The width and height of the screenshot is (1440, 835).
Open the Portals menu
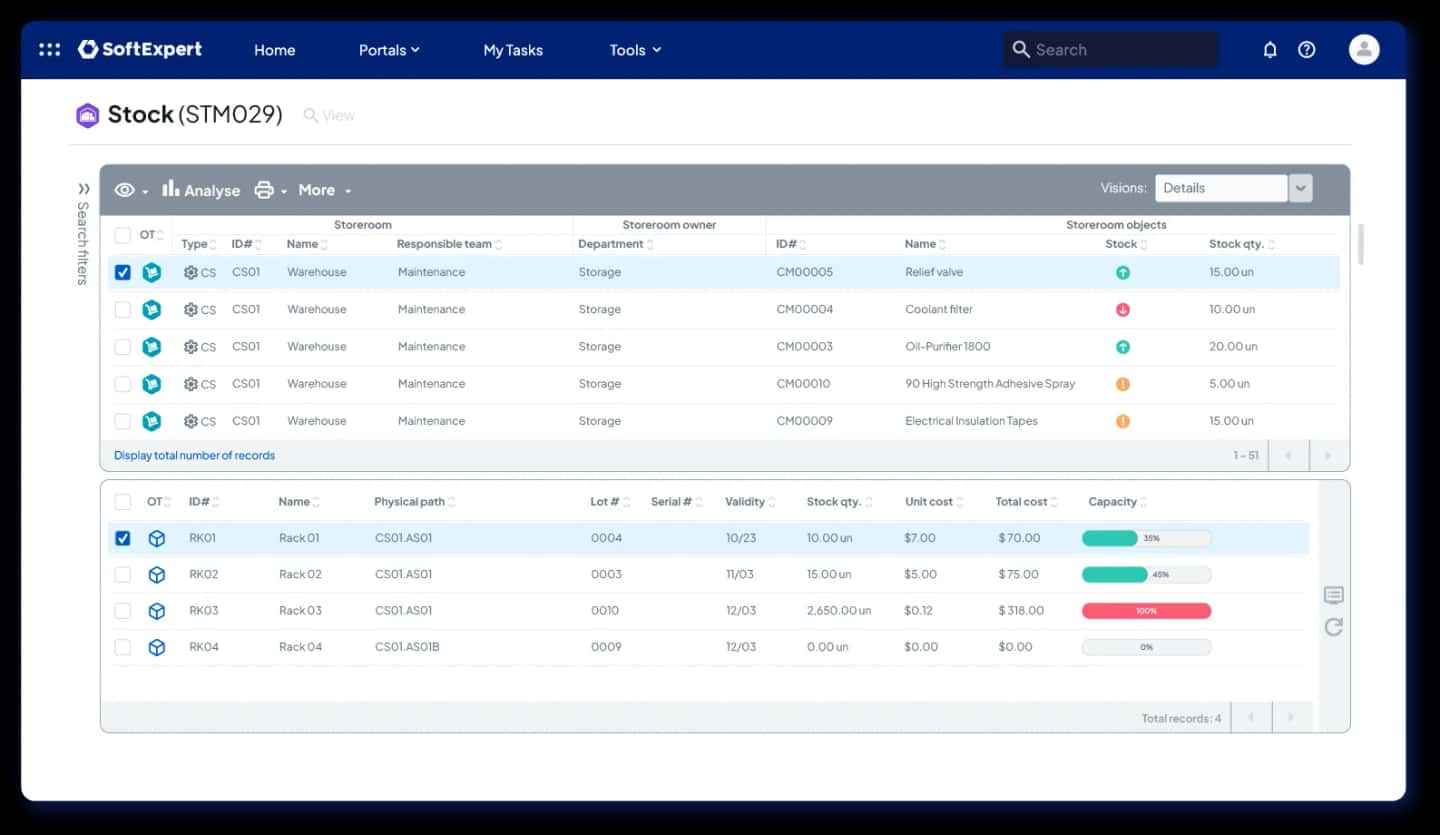click(389, 50)
